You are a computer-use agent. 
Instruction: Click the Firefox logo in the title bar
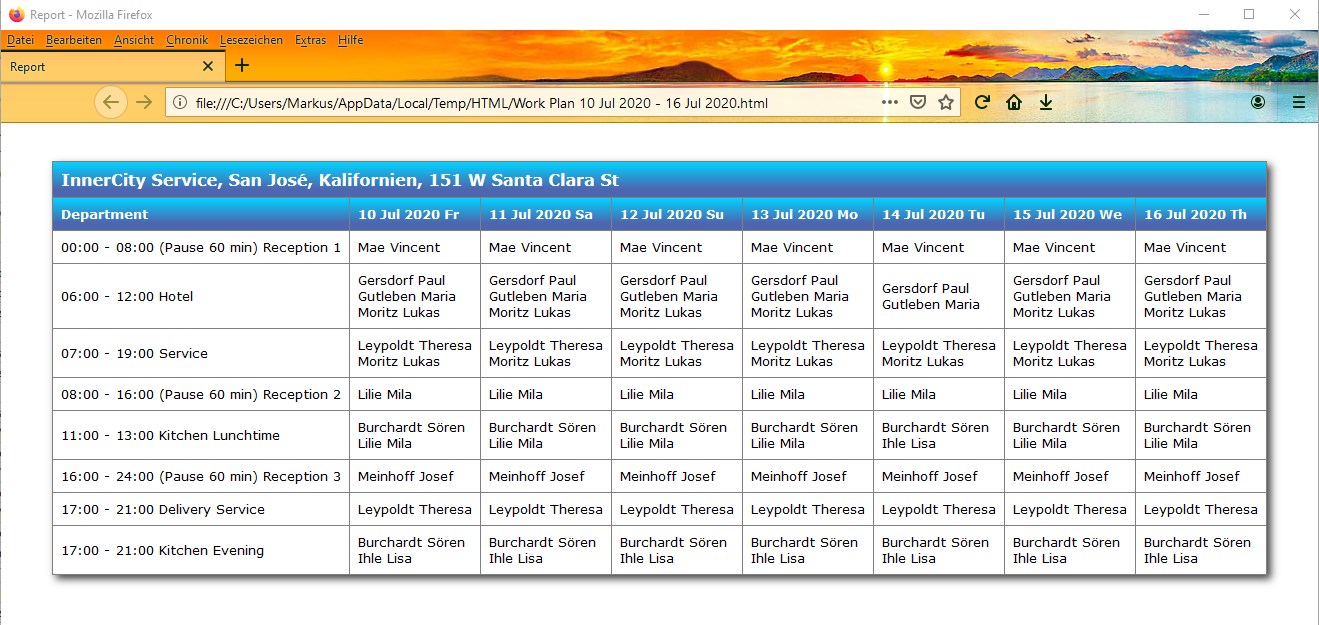point(16,15)
